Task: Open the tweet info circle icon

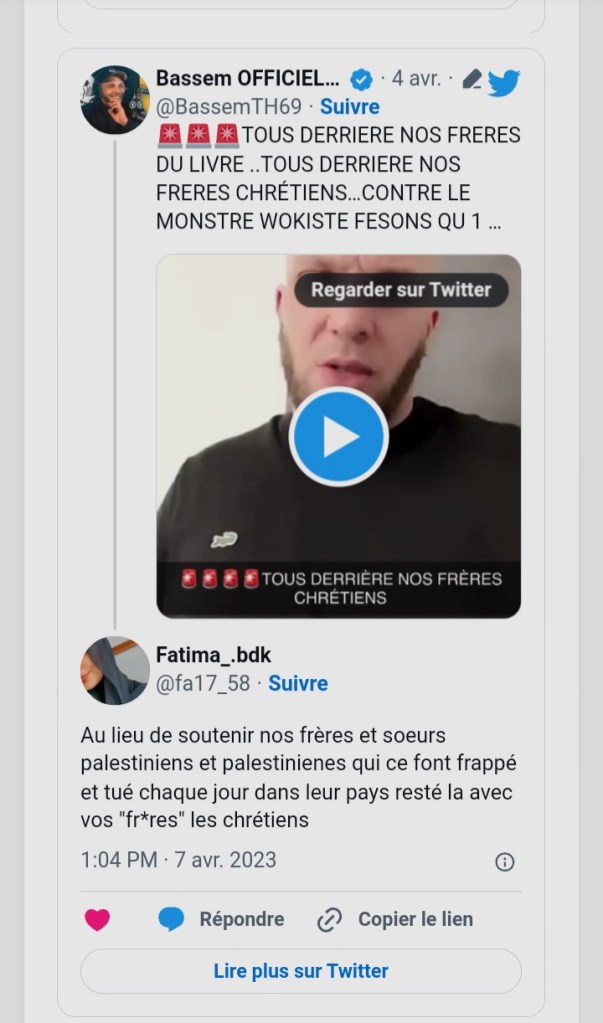Action: pos(504,862)
